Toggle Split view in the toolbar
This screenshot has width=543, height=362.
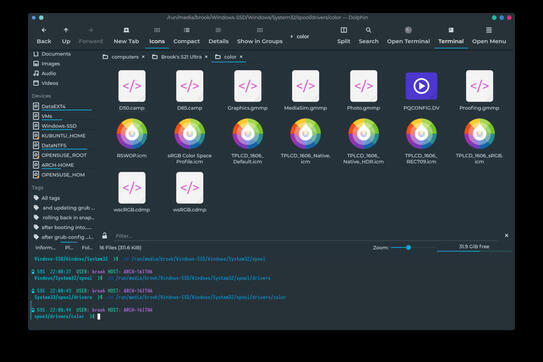click(x=344, y=36)
